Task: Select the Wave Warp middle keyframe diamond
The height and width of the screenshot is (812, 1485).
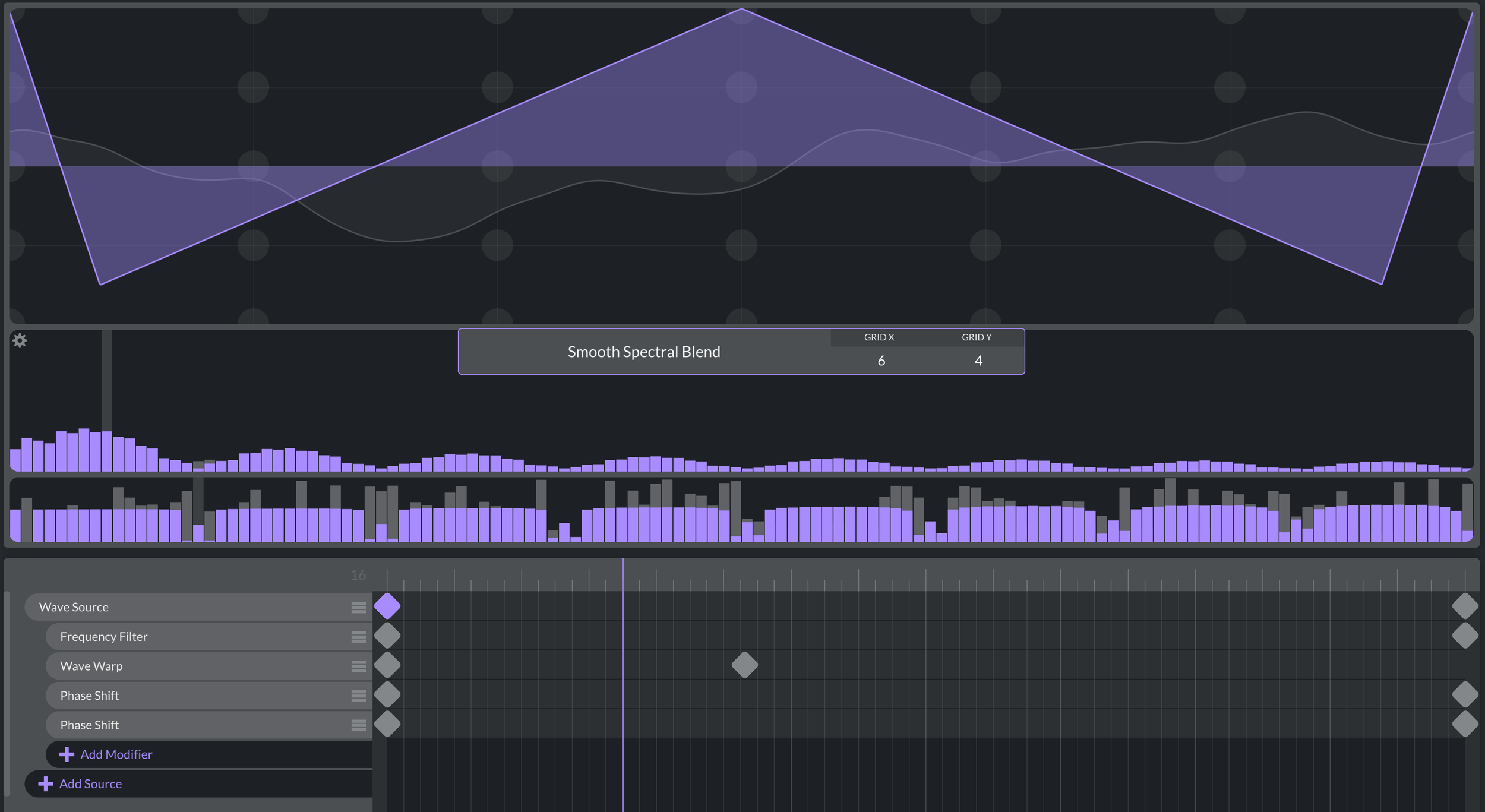Action: click(x=744, y=665)
